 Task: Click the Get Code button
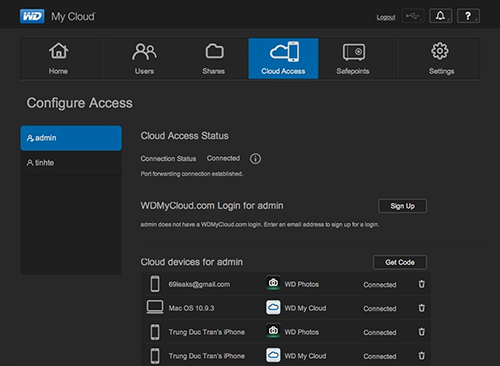pos(400,262)
